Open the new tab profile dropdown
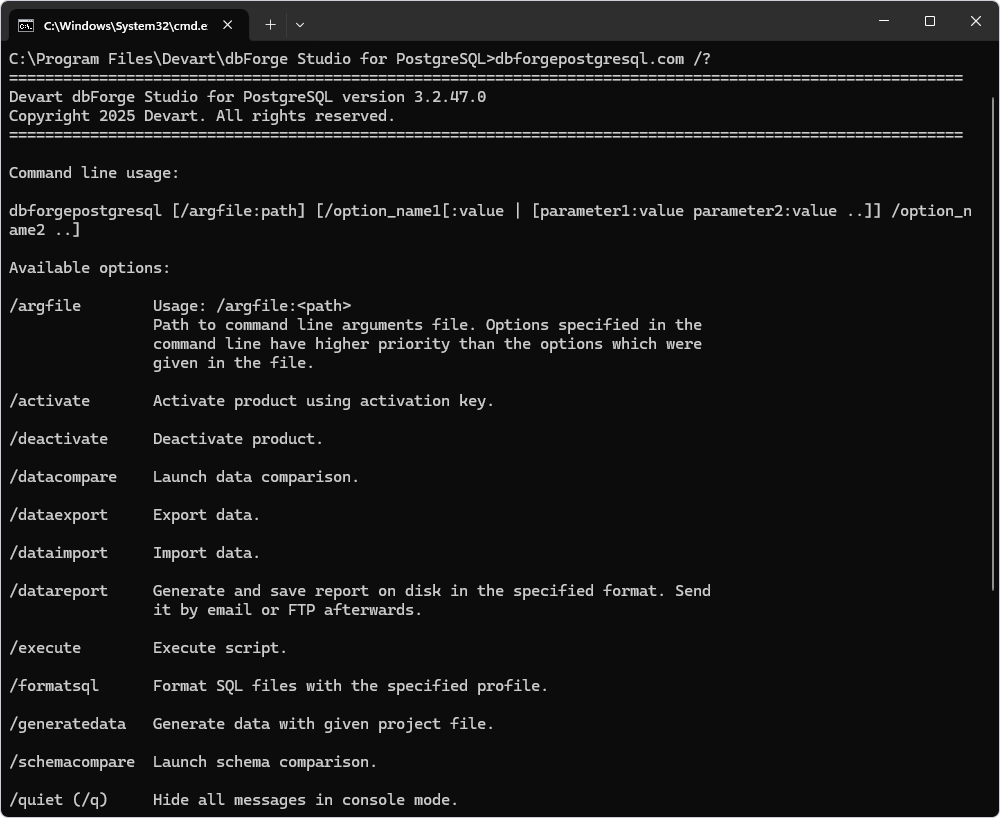 click(x=300, y=25)
